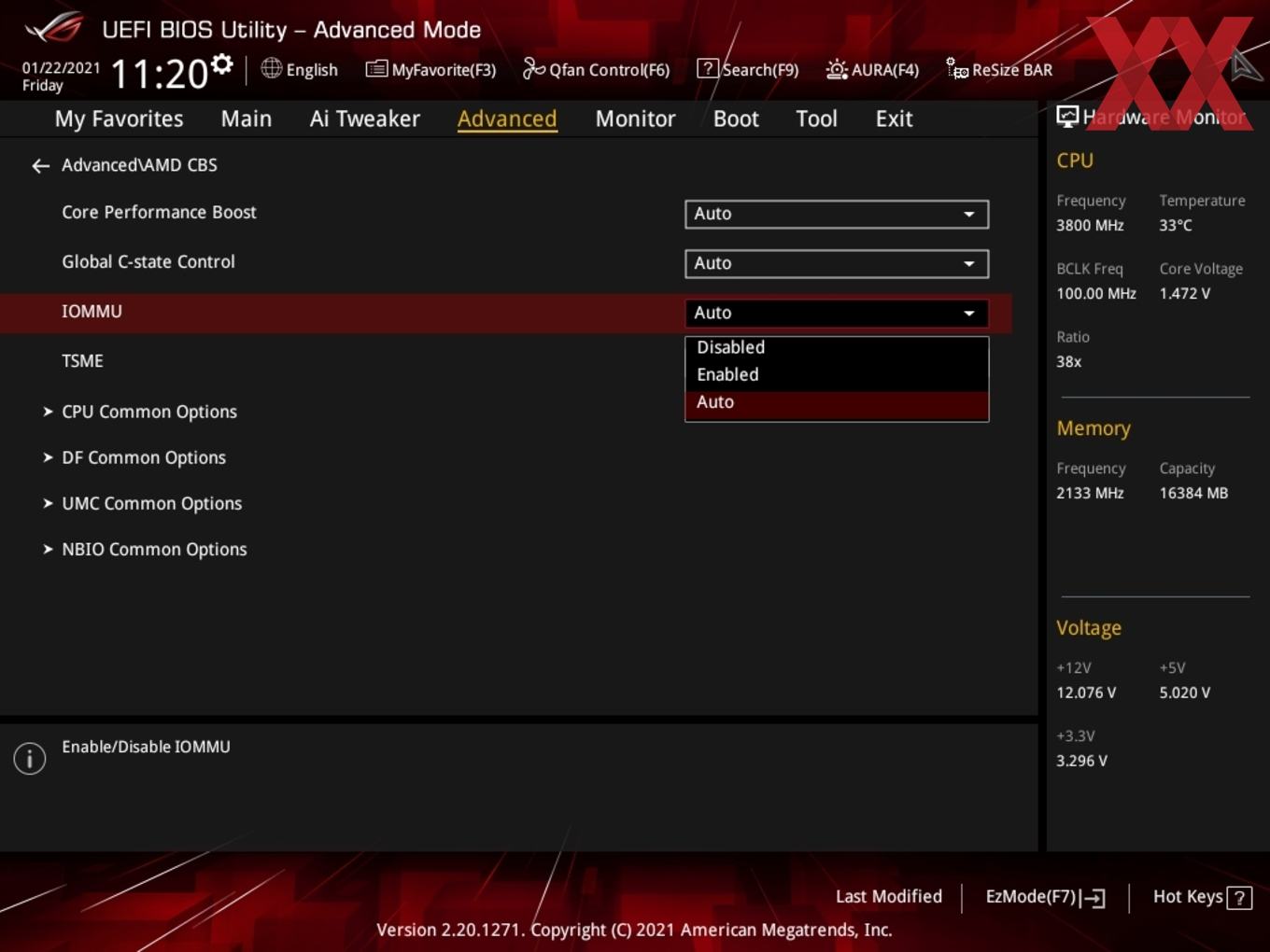Click ReSize BAR label

point(1012,70)
